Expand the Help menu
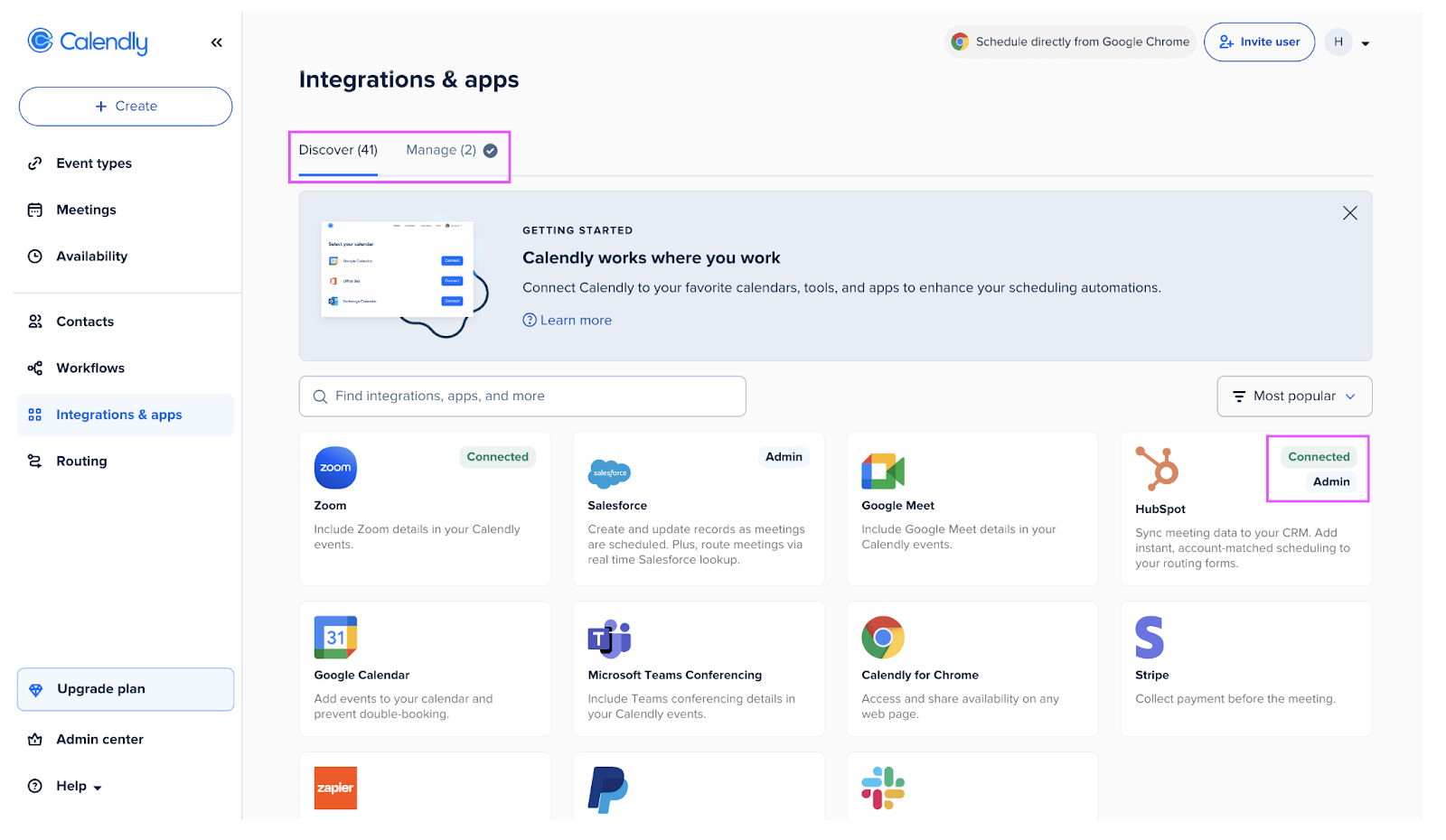 (79, 786)
